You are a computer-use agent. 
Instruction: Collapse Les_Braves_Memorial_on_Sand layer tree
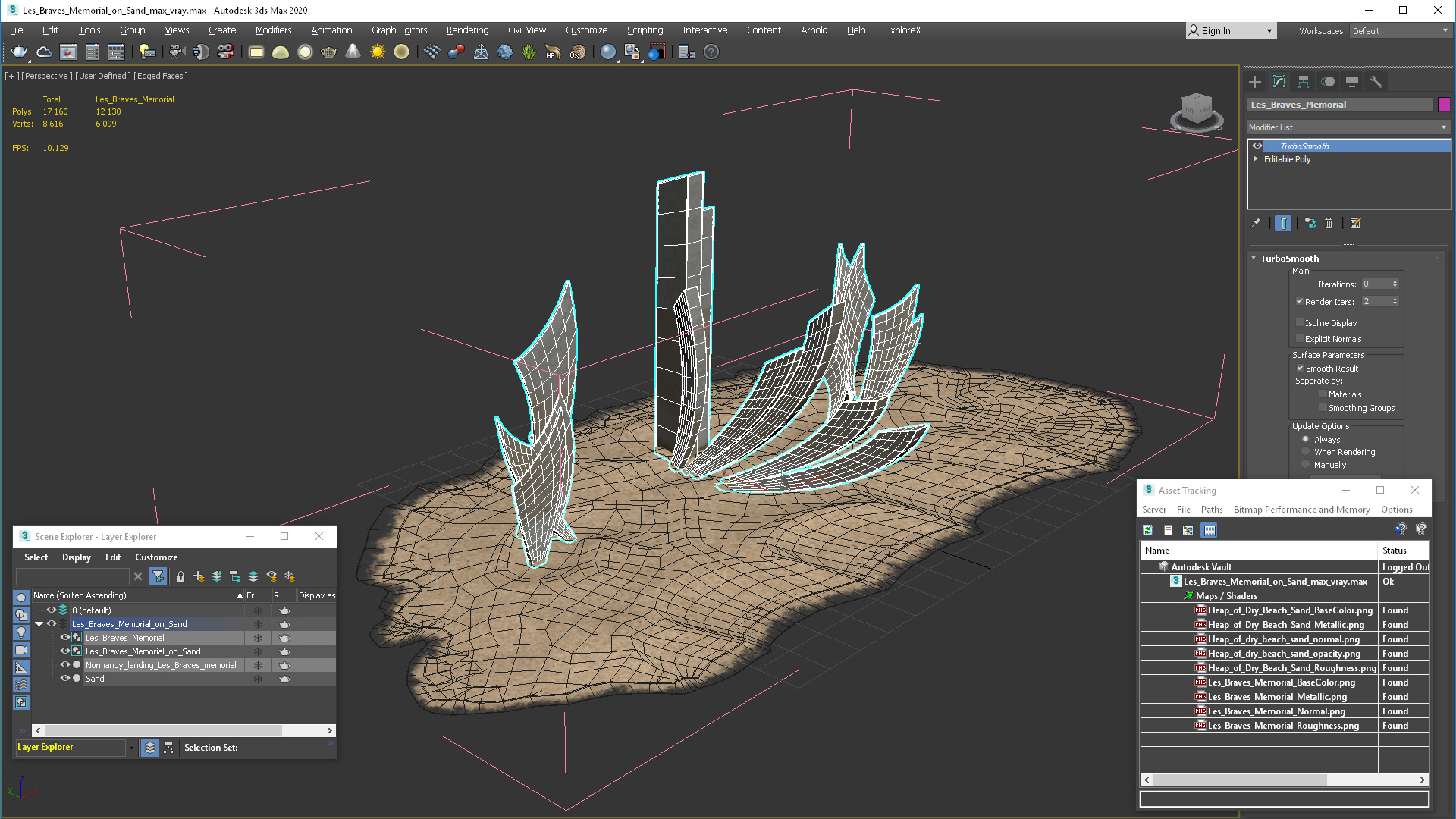[39, 624]
